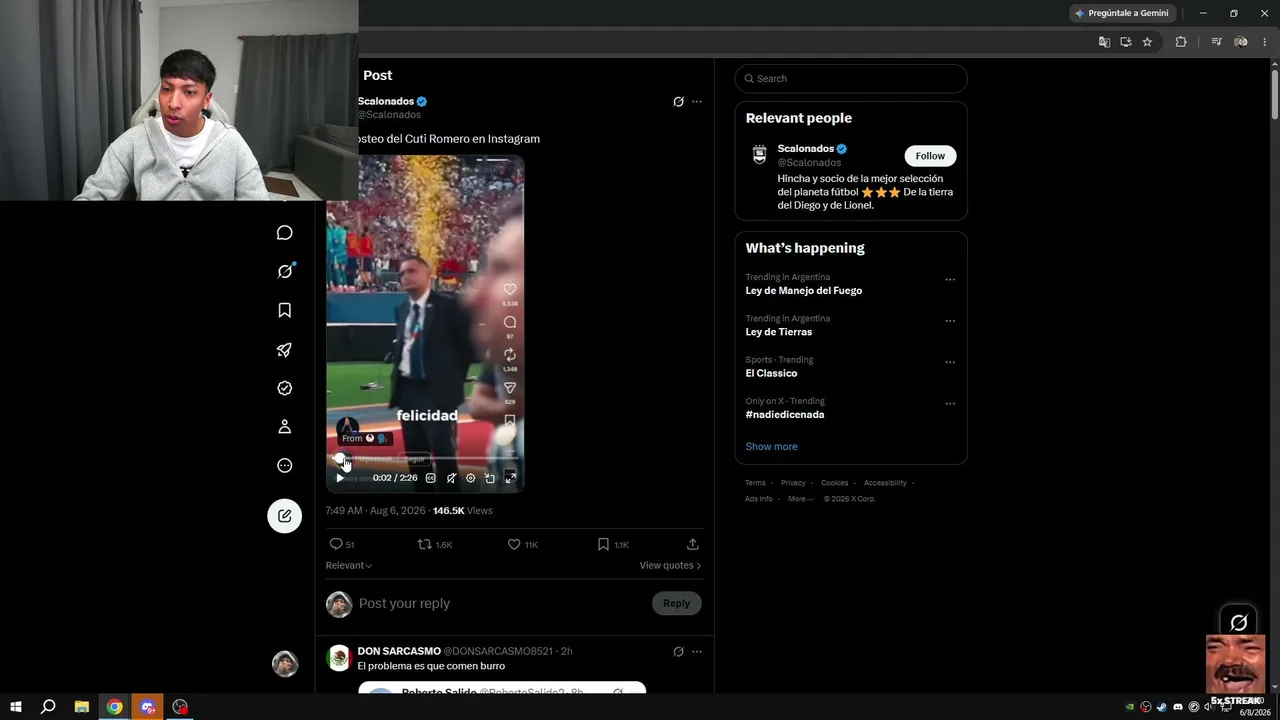The height and width of the screenshot is (720, 1280).
Task: Open the Privacy footer link
Action: point(793,483)
